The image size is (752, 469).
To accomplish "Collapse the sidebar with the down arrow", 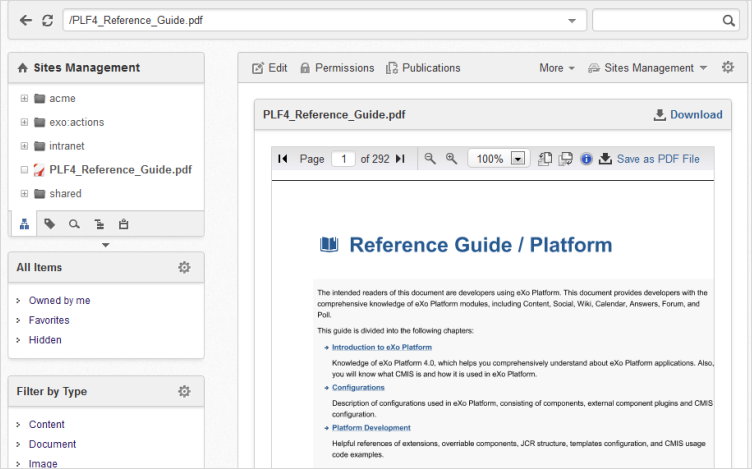I will coord(106,245).
